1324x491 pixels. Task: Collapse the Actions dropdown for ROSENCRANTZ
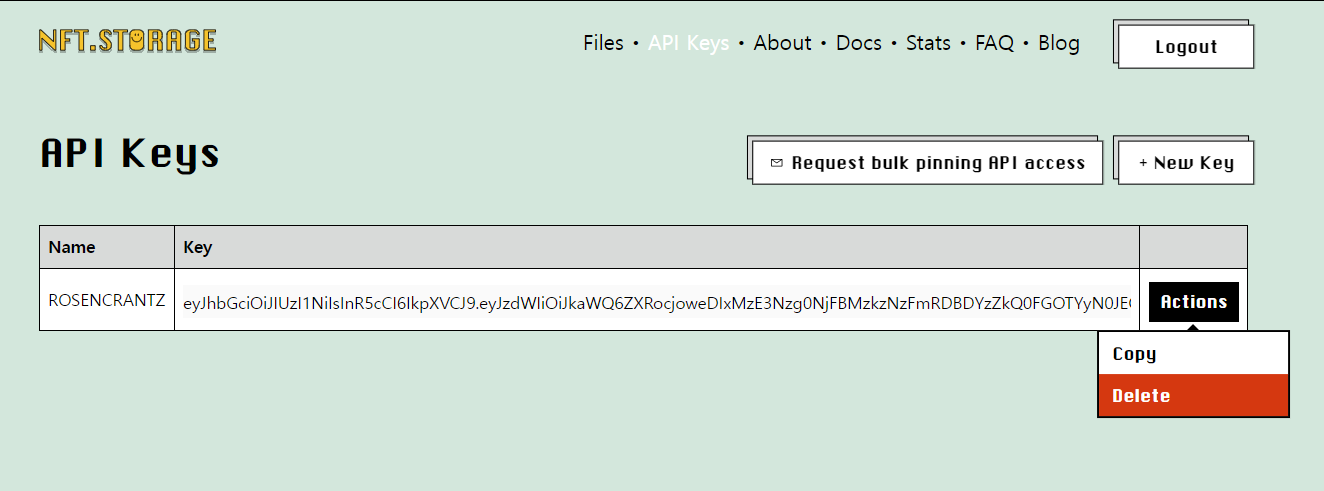click(x=1194, y=302)
